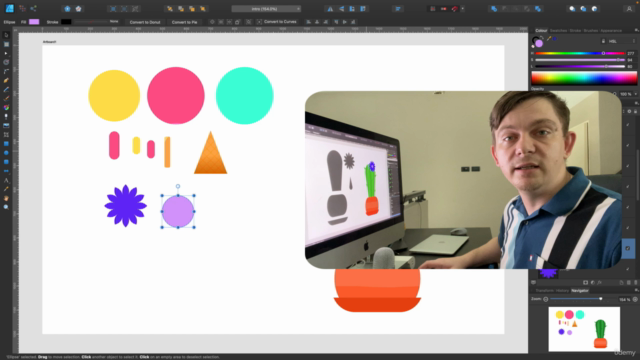The width and height of the screenshot is (640, 360).
Task: Select the Artboard tool
Action: tap(6, 44)
